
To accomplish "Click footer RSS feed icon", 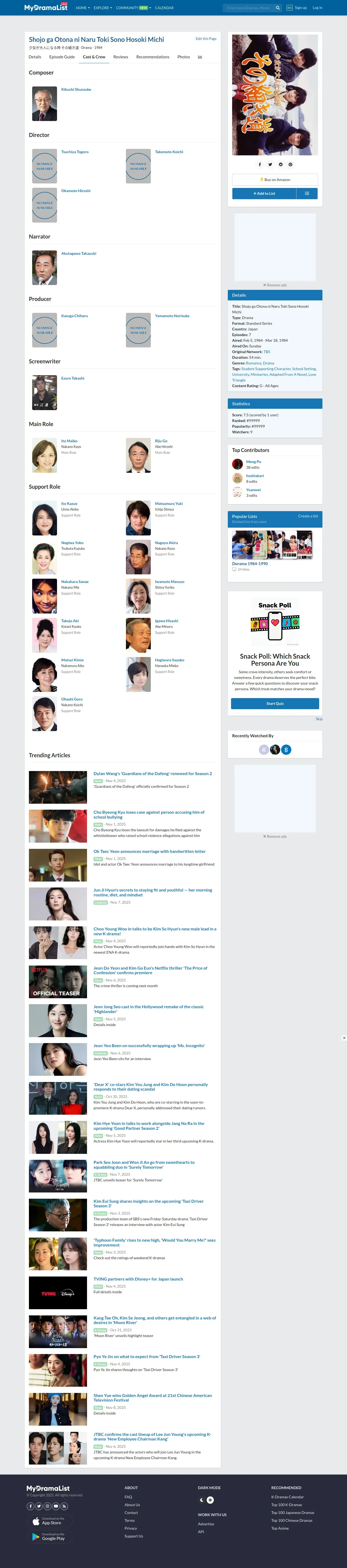I will [65, 1506].
